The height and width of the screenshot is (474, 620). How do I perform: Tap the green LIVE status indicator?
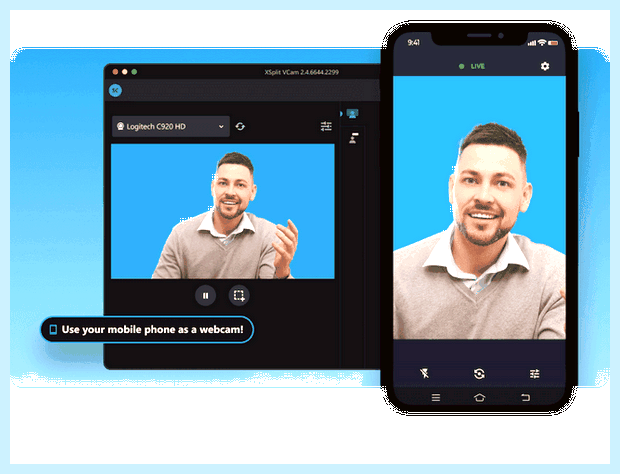(472, 66)
